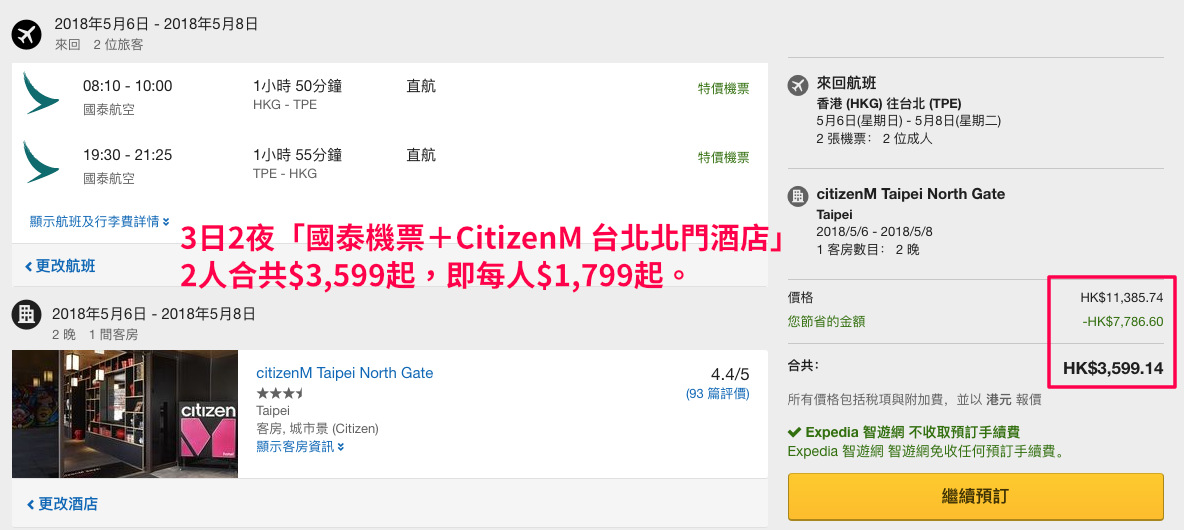Click the hotel icon next to the citizenM summary
Screen dimensions: 1184x530
[x=798, y=196]
